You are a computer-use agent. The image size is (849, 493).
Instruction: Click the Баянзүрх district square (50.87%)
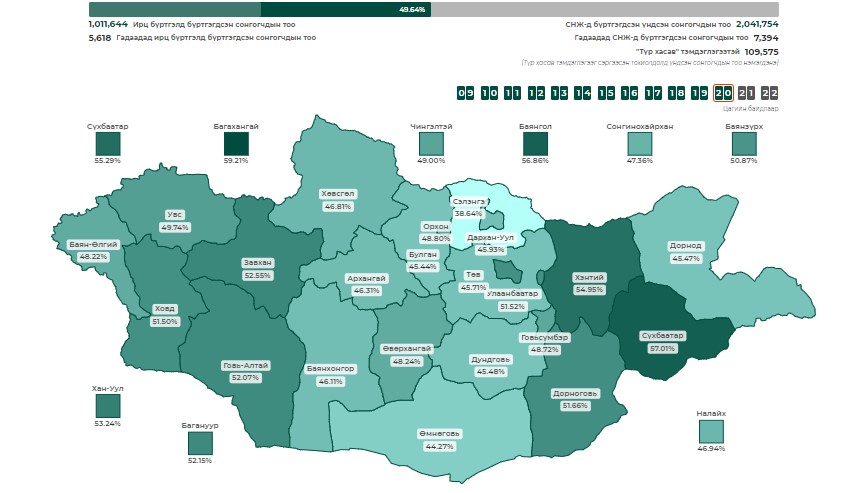[743, 144]
